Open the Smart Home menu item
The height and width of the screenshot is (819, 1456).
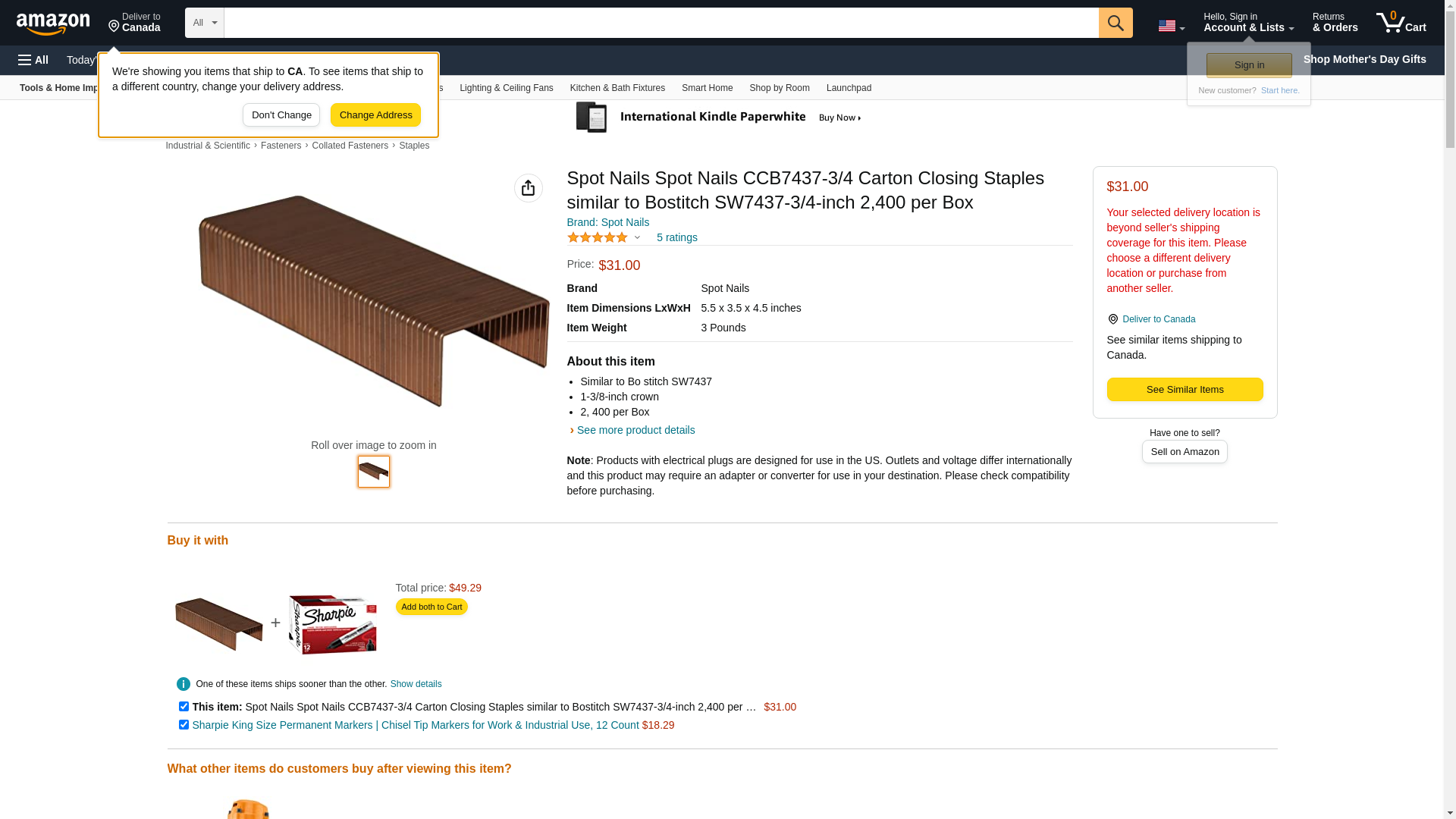coord(707,88)
